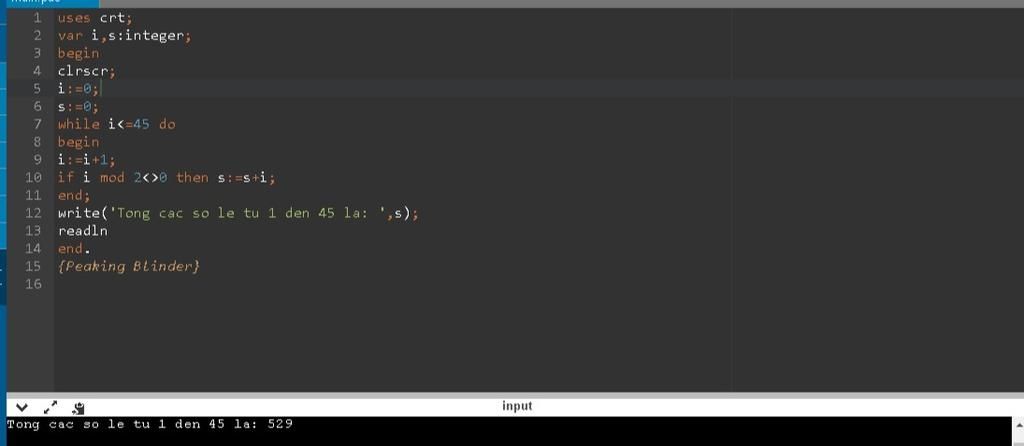This screenshot has width=1024, height=446.
Task: Place cursor in 'var i,s:integer;' line
Action: click(x=124, y=35)
